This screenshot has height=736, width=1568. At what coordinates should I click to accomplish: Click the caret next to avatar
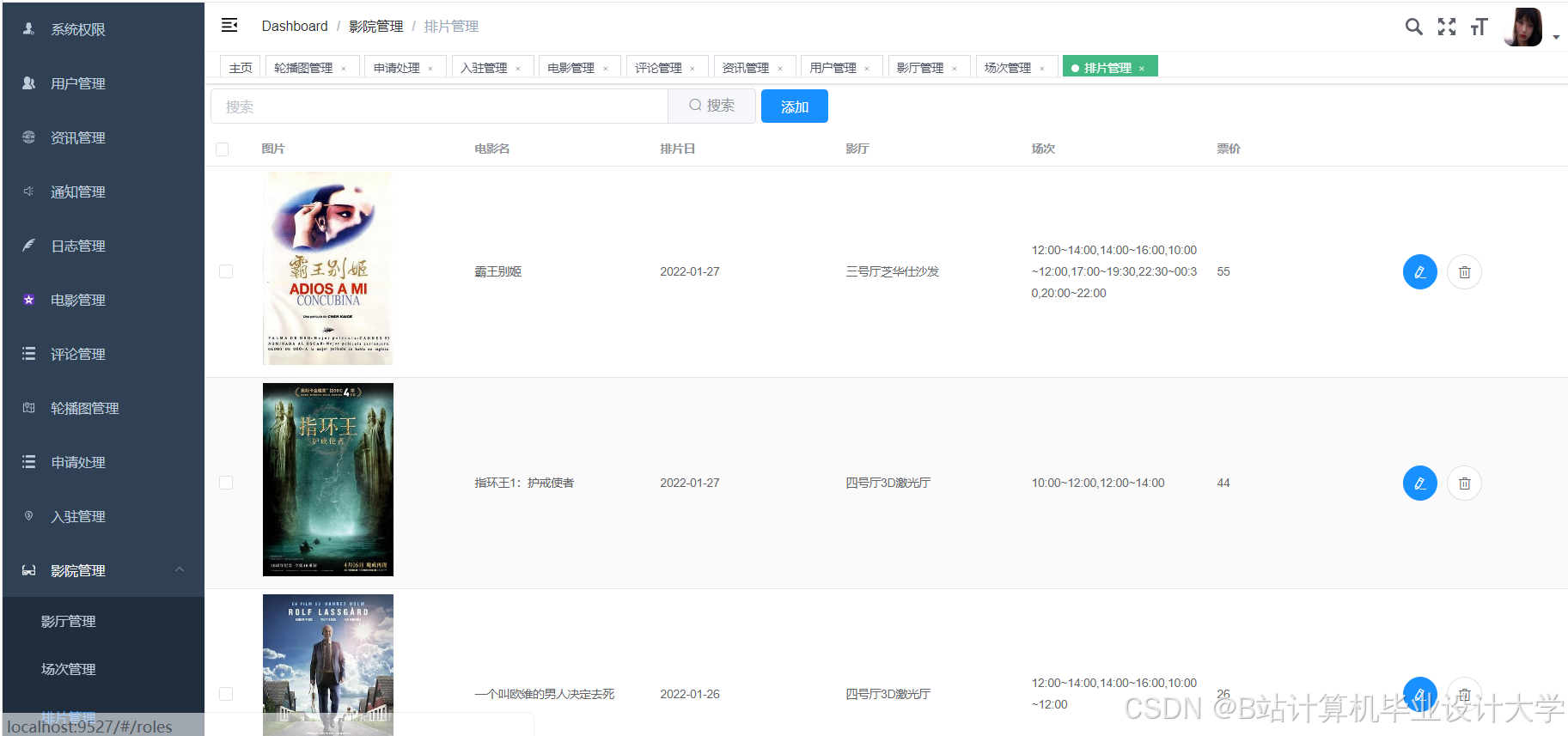click(1556, 38)
